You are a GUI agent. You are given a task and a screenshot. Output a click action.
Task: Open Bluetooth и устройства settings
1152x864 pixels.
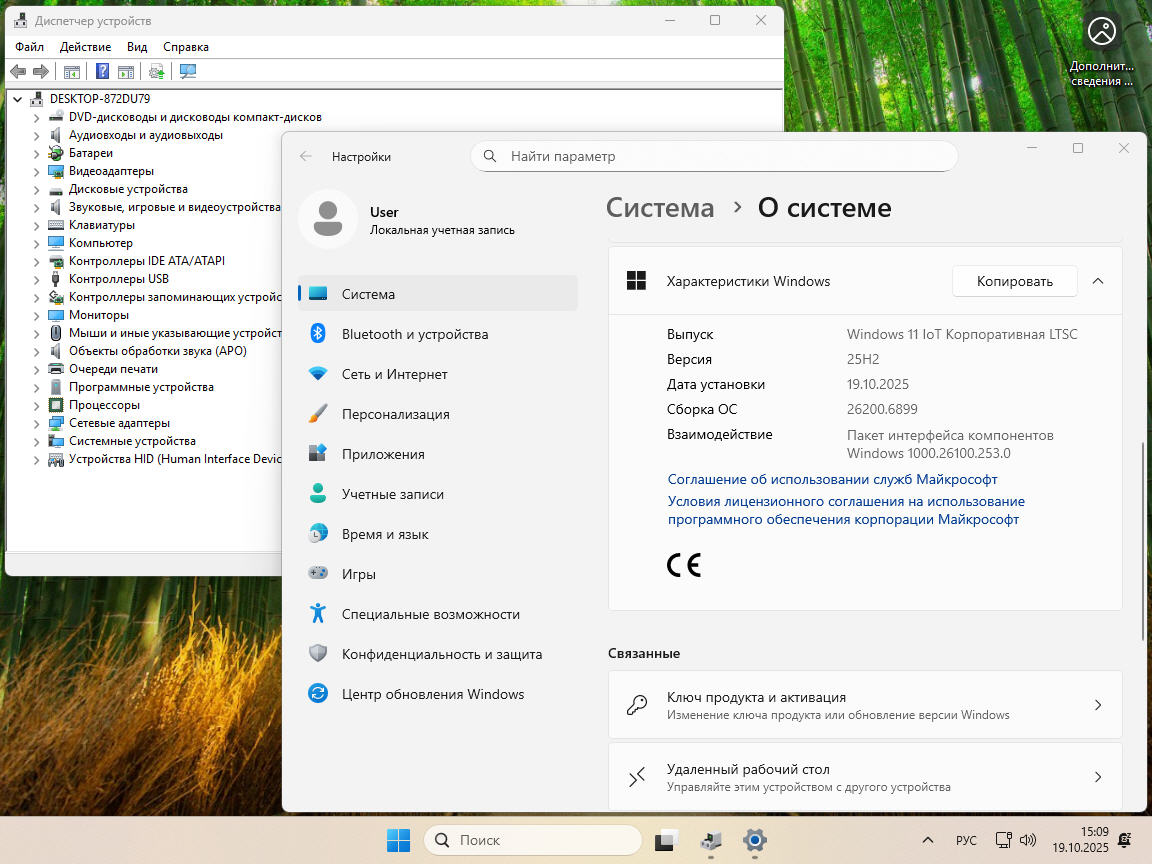tap(414, 334)
